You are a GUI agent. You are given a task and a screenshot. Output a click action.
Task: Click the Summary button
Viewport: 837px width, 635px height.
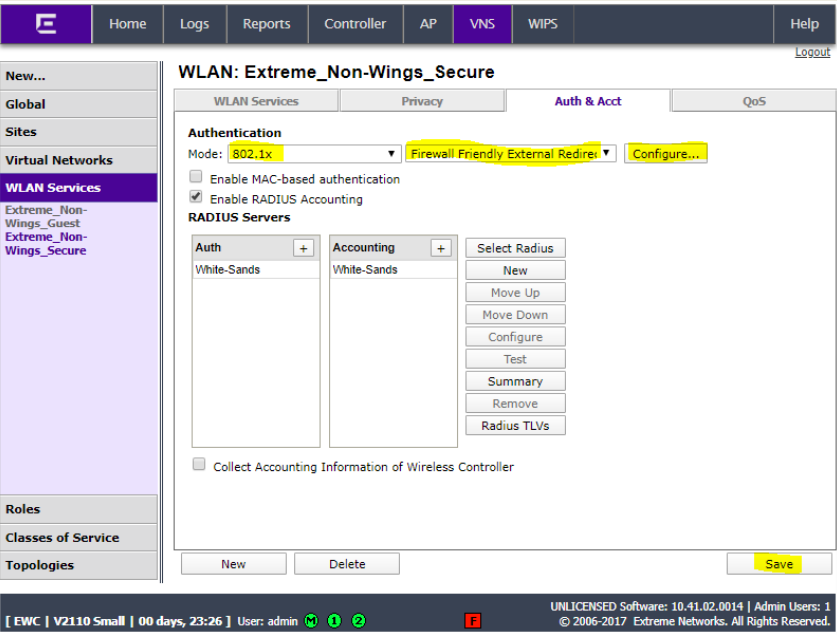515,382
